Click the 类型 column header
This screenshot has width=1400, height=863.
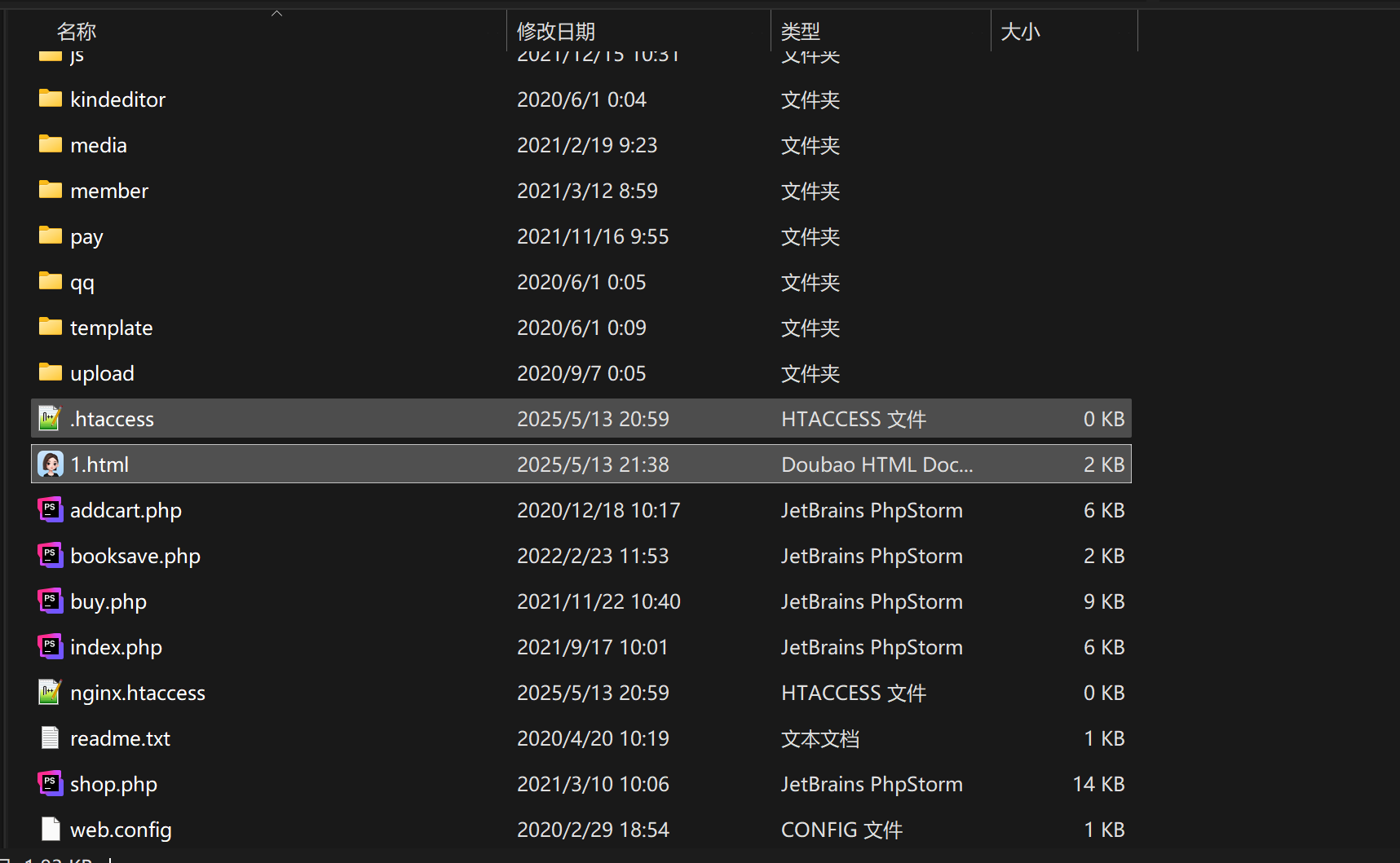coord(800,32)
